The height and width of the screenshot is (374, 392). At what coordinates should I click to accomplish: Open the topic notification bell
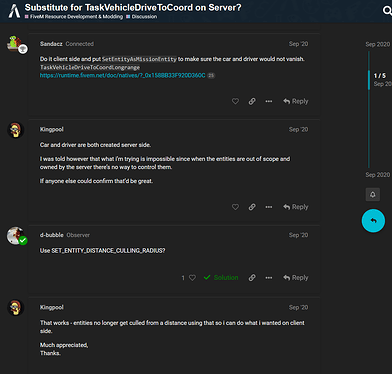click(373, 194)
